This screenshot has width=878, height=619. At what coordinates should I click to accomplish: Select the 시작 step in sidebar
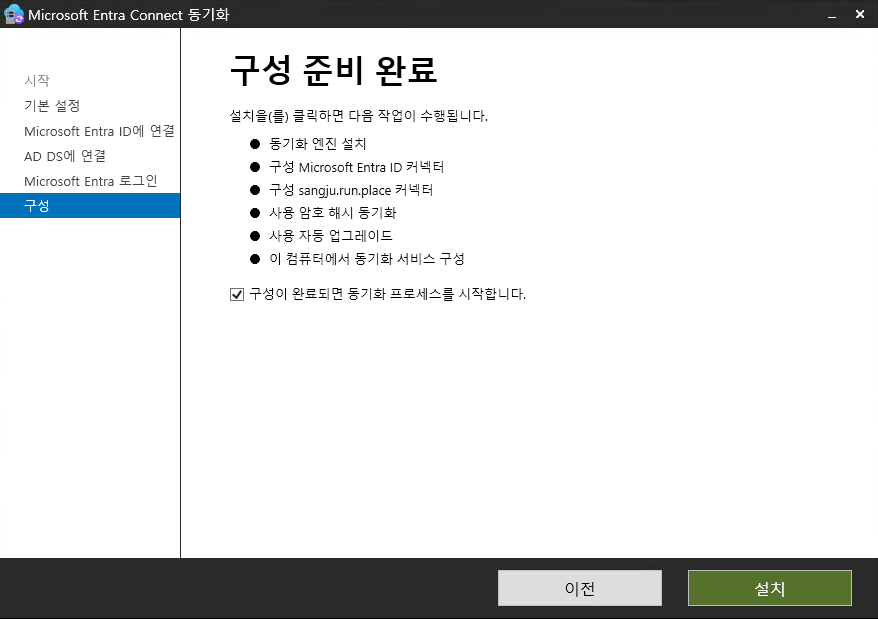click(x=37, y=81)
